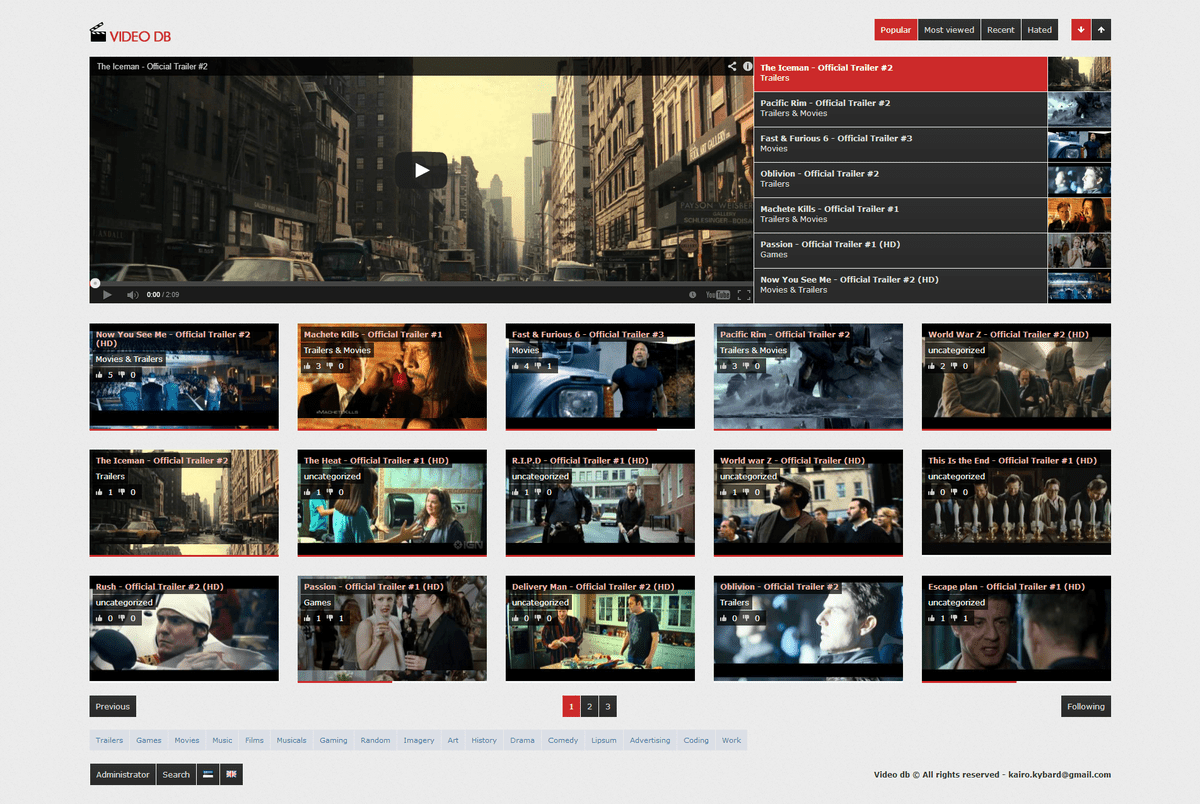Screen dimensions: 1200x804
Task: Click the Following page button
Action: tap(1085, 707)
